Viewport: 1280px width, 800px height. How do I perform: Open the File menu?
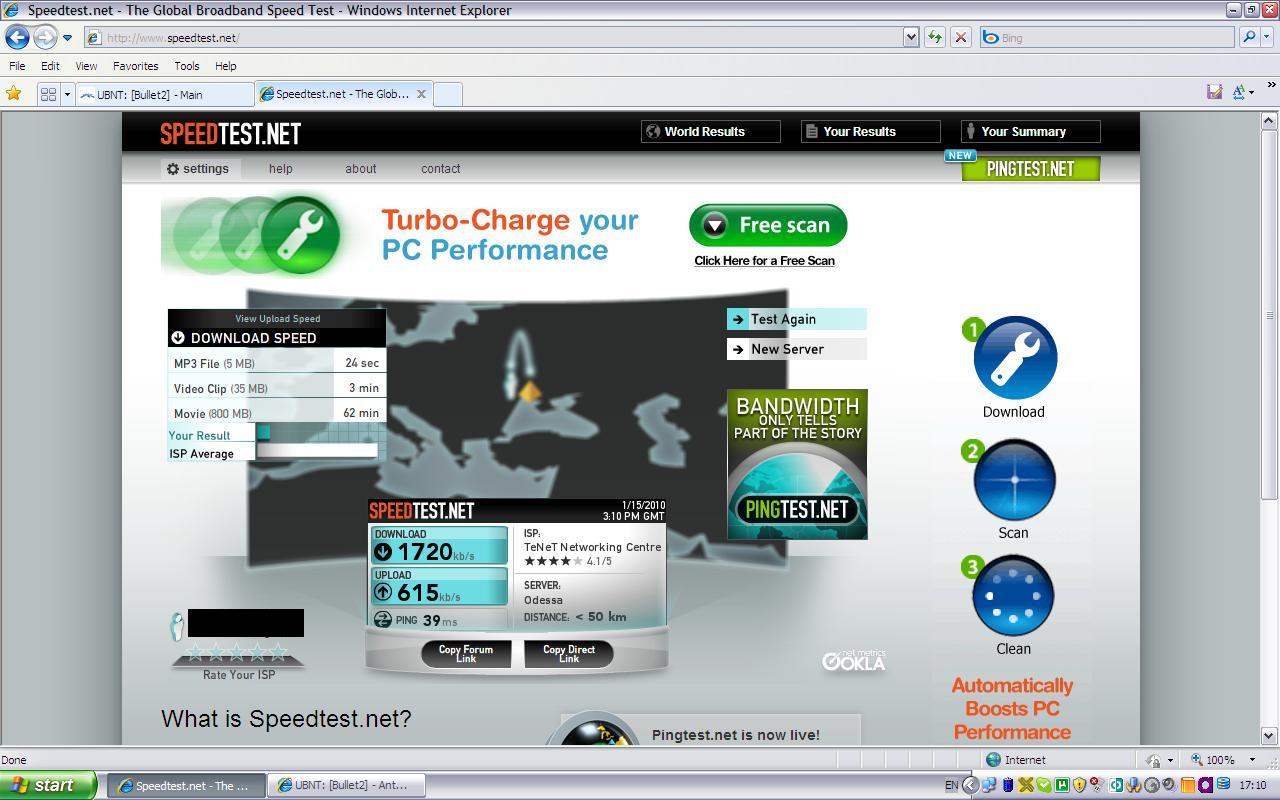click(17, 66)
